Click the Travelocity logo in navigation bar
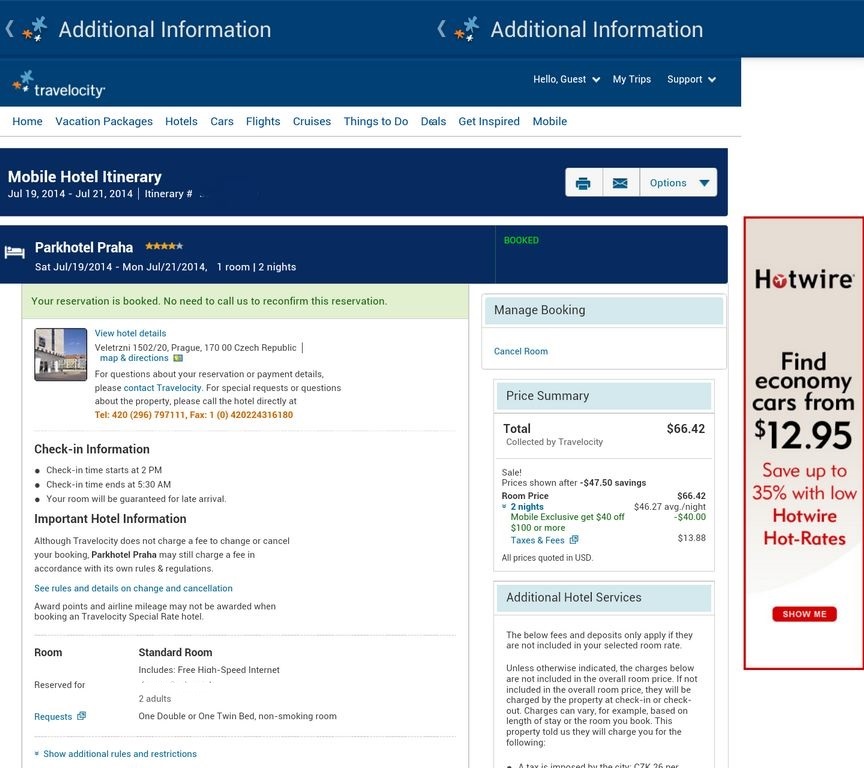 (x=58, y=84)
